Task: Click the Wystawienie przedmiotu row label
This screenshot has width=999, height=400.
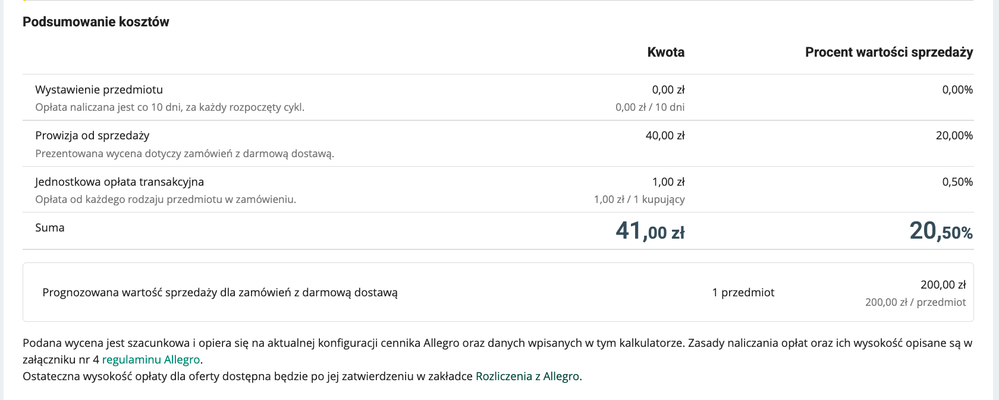Action: click(x=99, y=90)
